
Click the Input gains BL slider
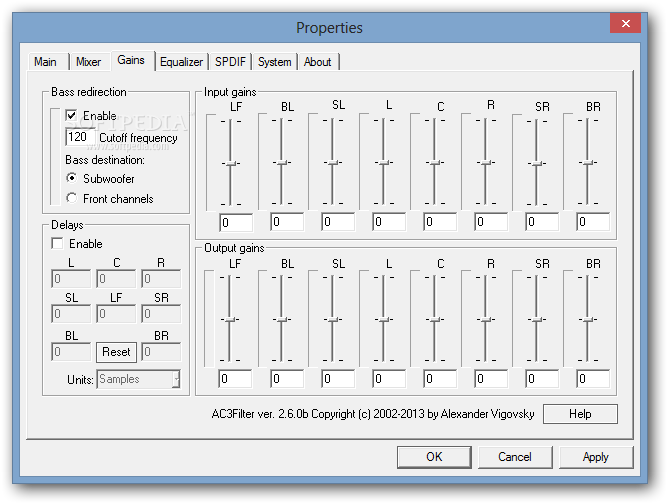282,163
